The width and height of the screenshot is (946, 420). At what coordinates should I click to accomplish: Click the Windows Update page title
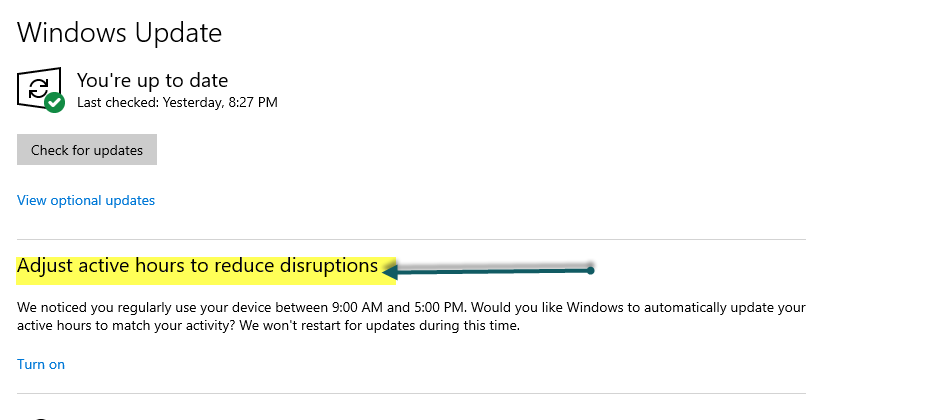point(119,32)
